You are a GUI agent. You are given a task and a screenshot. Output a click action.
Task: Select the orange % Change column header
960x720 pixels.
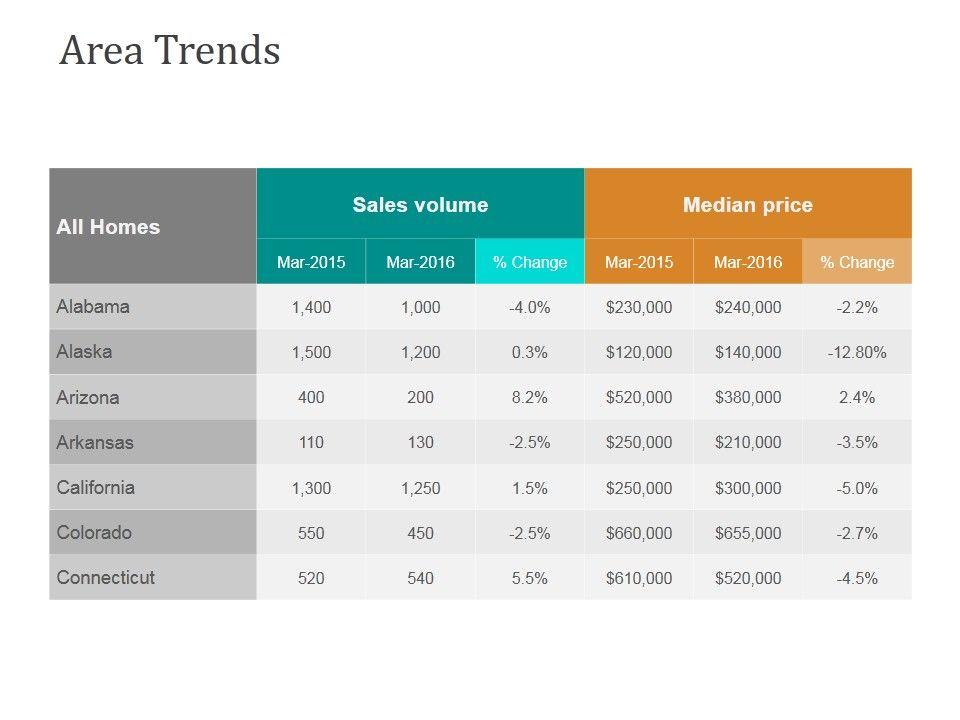click(x=857, y=262)
